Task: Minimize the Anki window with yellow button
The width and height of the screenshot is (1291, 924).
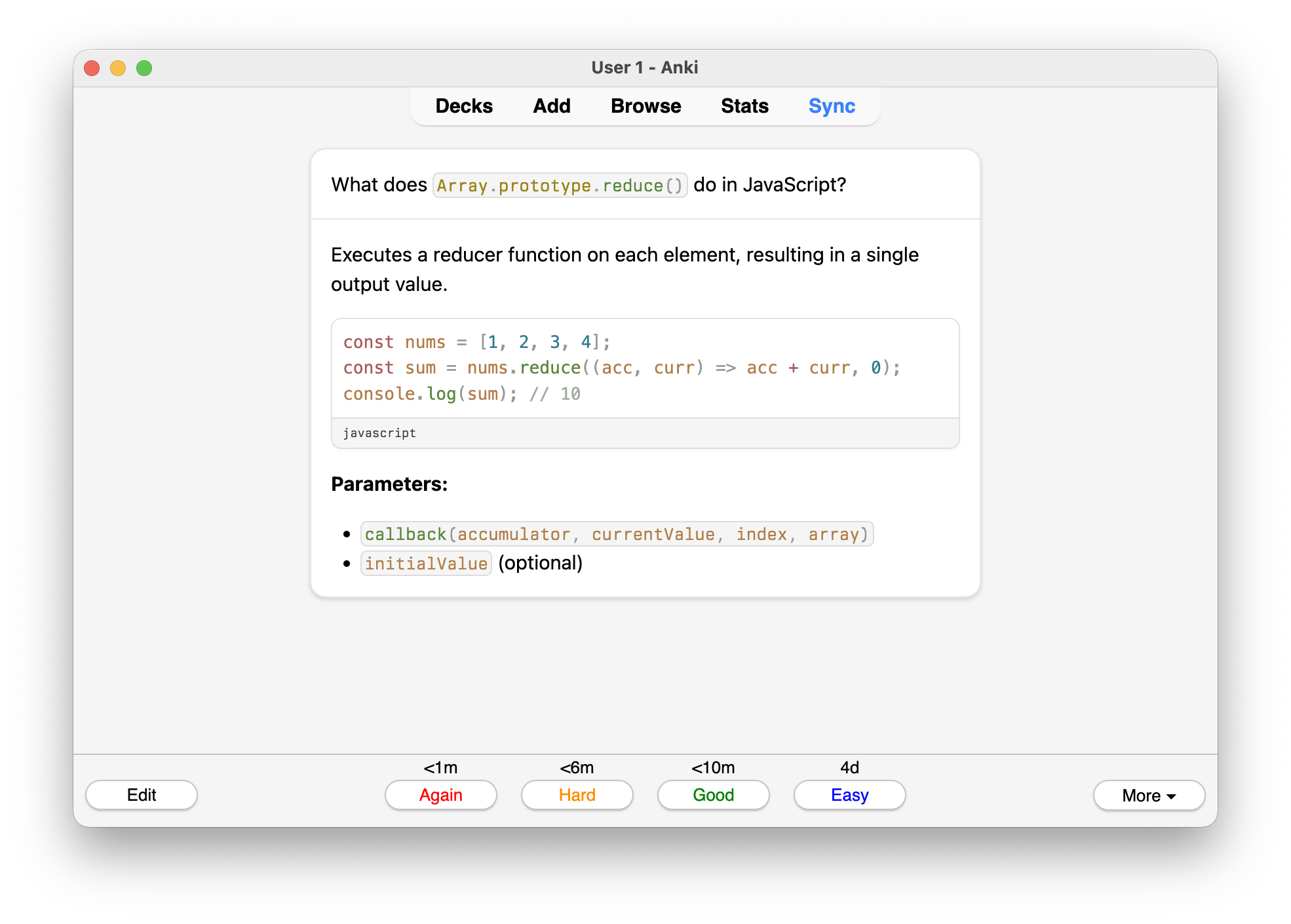Action: 118,68
